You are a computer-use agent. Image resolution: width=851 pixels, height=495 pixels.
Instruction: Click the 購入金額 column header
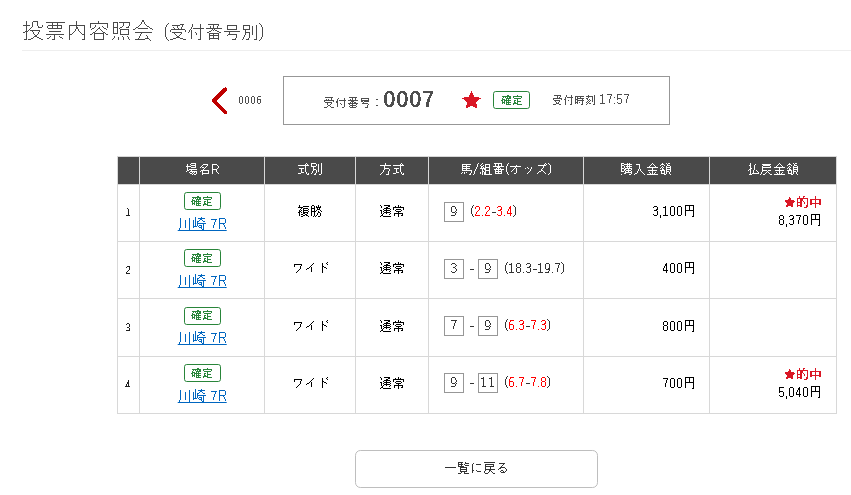coord(646,170)
